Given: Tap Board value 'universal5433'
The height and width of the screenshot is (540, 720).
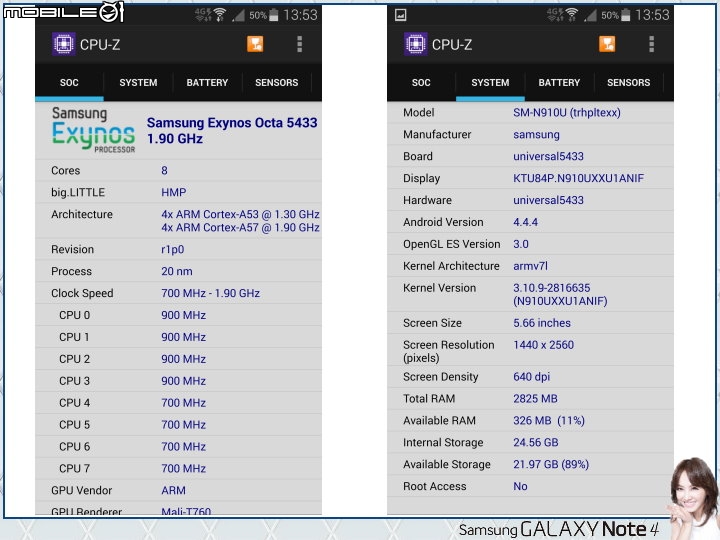Looking at the screenshot, I should click(x=548, y=157).
